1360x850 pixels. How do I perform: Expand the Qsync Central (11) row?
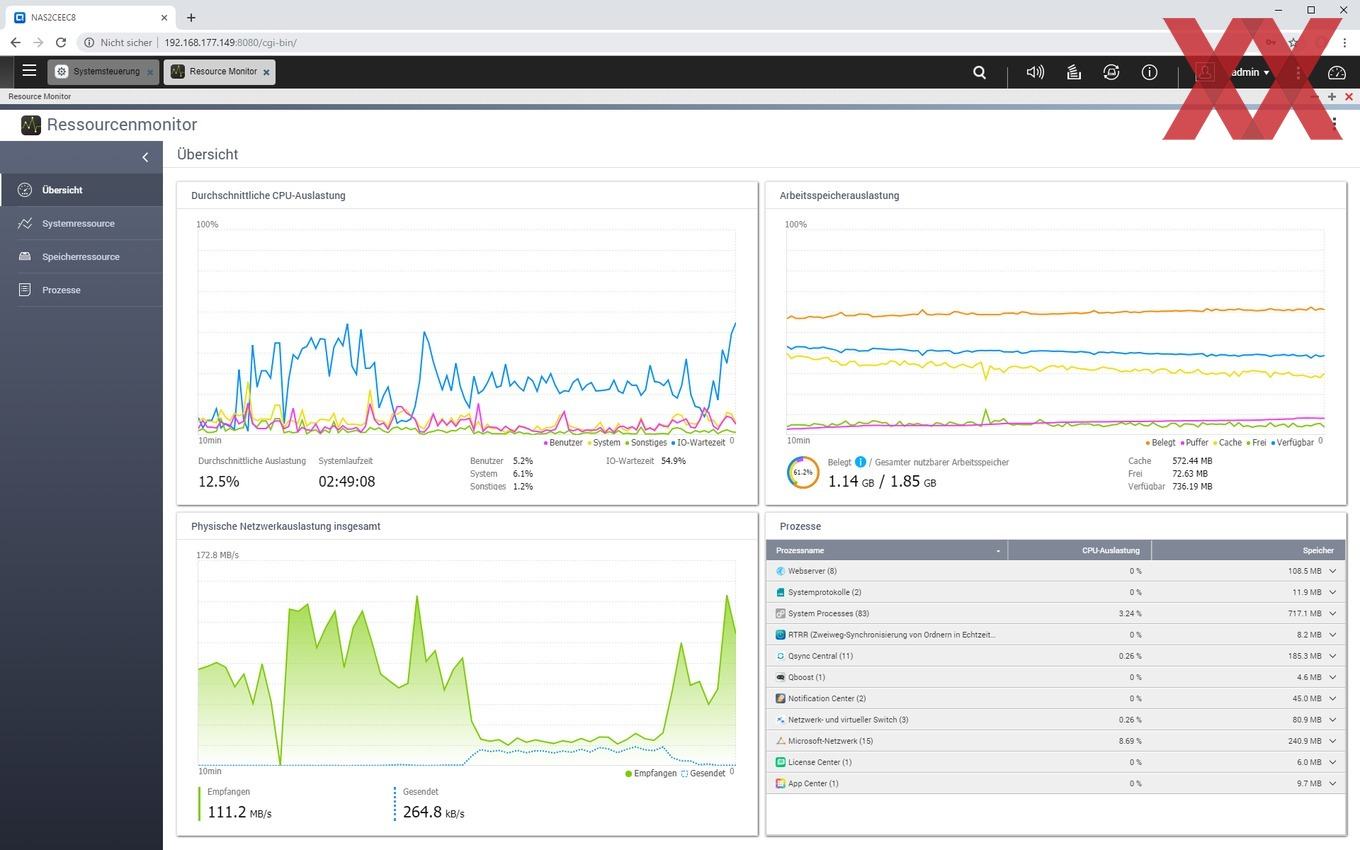(1333, 656)
